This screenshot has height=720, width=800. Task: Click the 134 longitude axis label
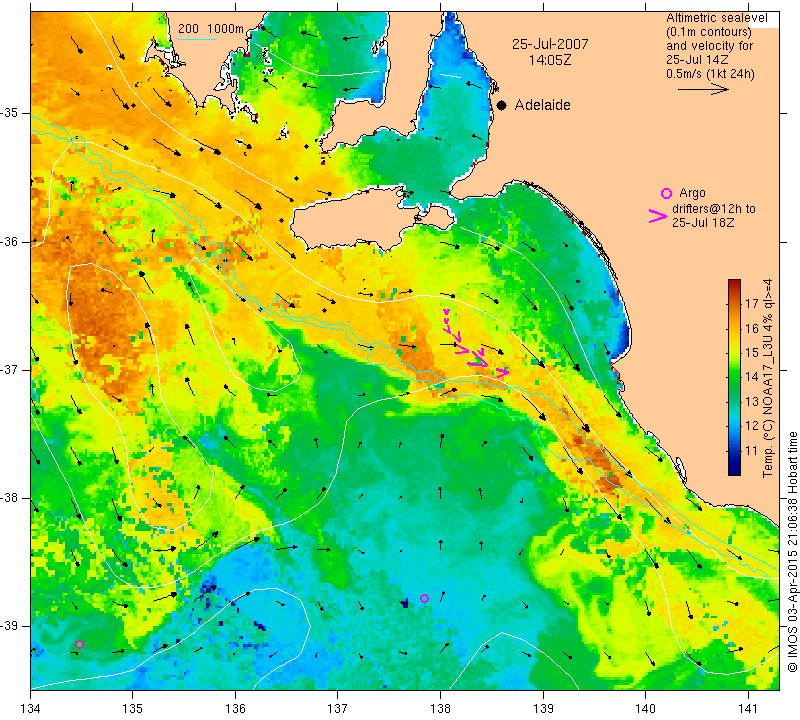click(x=31, y=708)
